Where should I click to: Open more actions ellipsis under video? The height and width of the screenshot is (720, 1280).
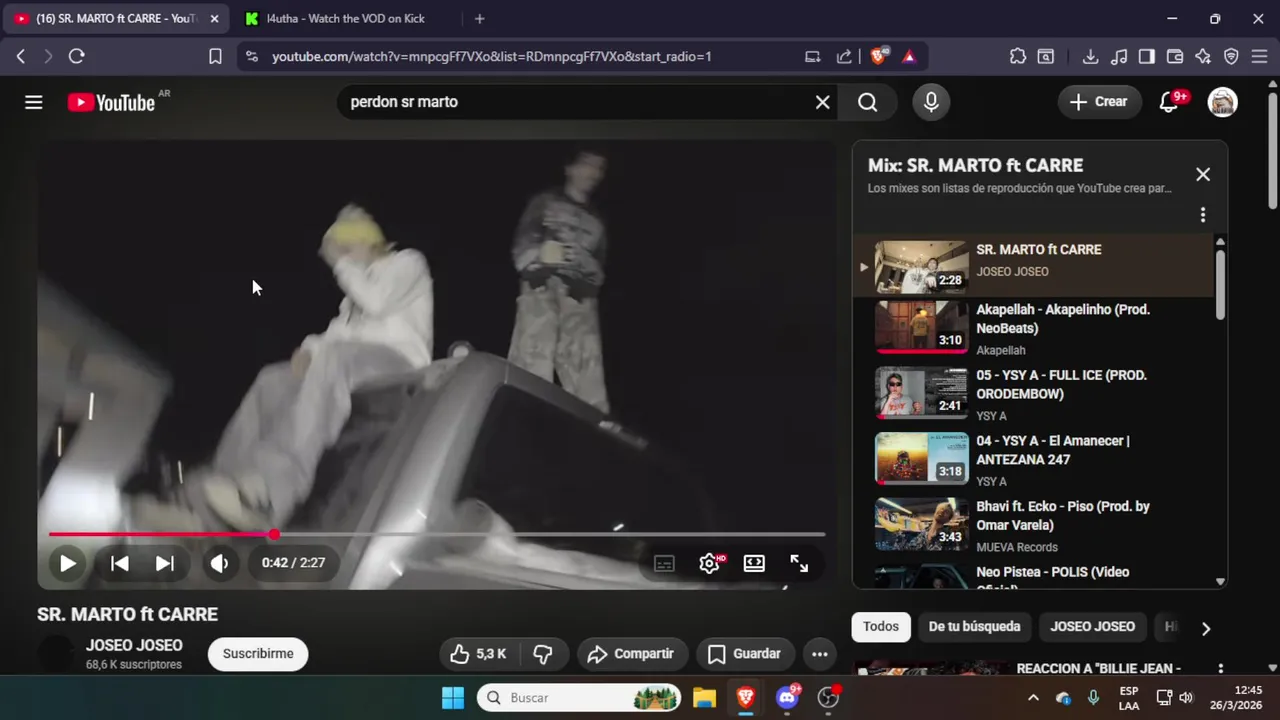[819, 654]
